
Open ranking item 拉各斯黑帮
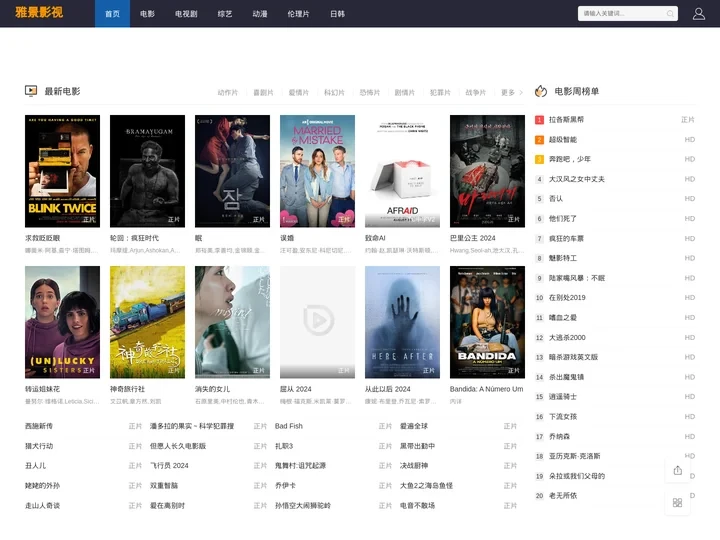(567, 119)
